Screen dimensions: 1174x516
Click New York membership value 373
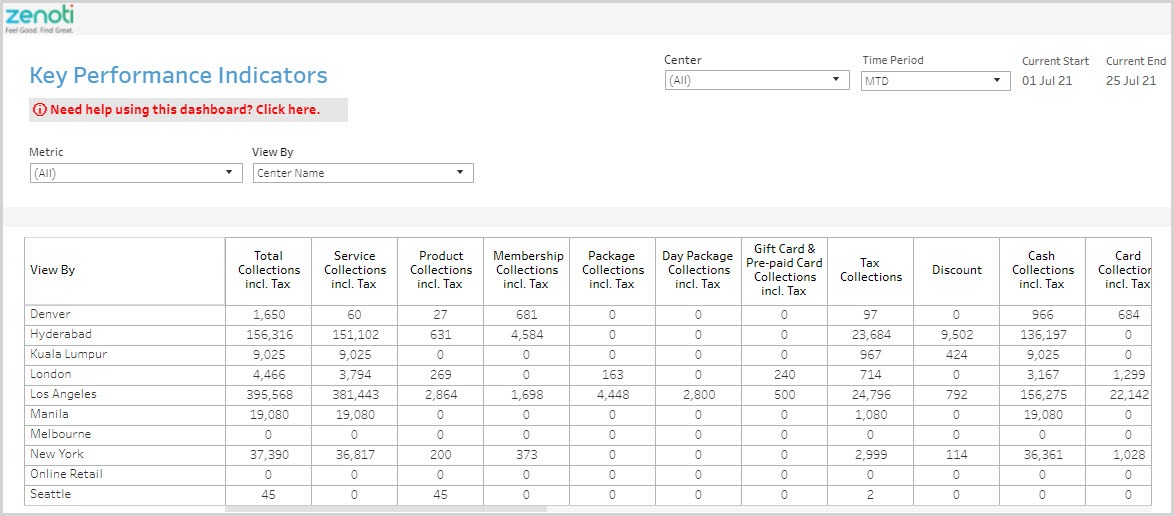coord(526,455)
